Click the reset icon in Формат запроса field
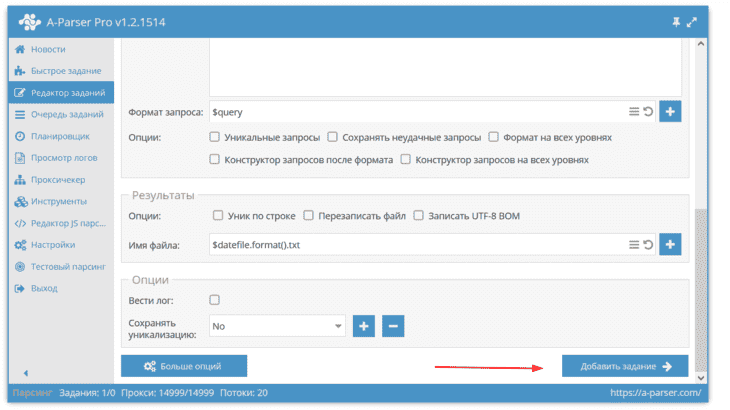This screenshot has width=730, height=410. (x=648, y=112)
